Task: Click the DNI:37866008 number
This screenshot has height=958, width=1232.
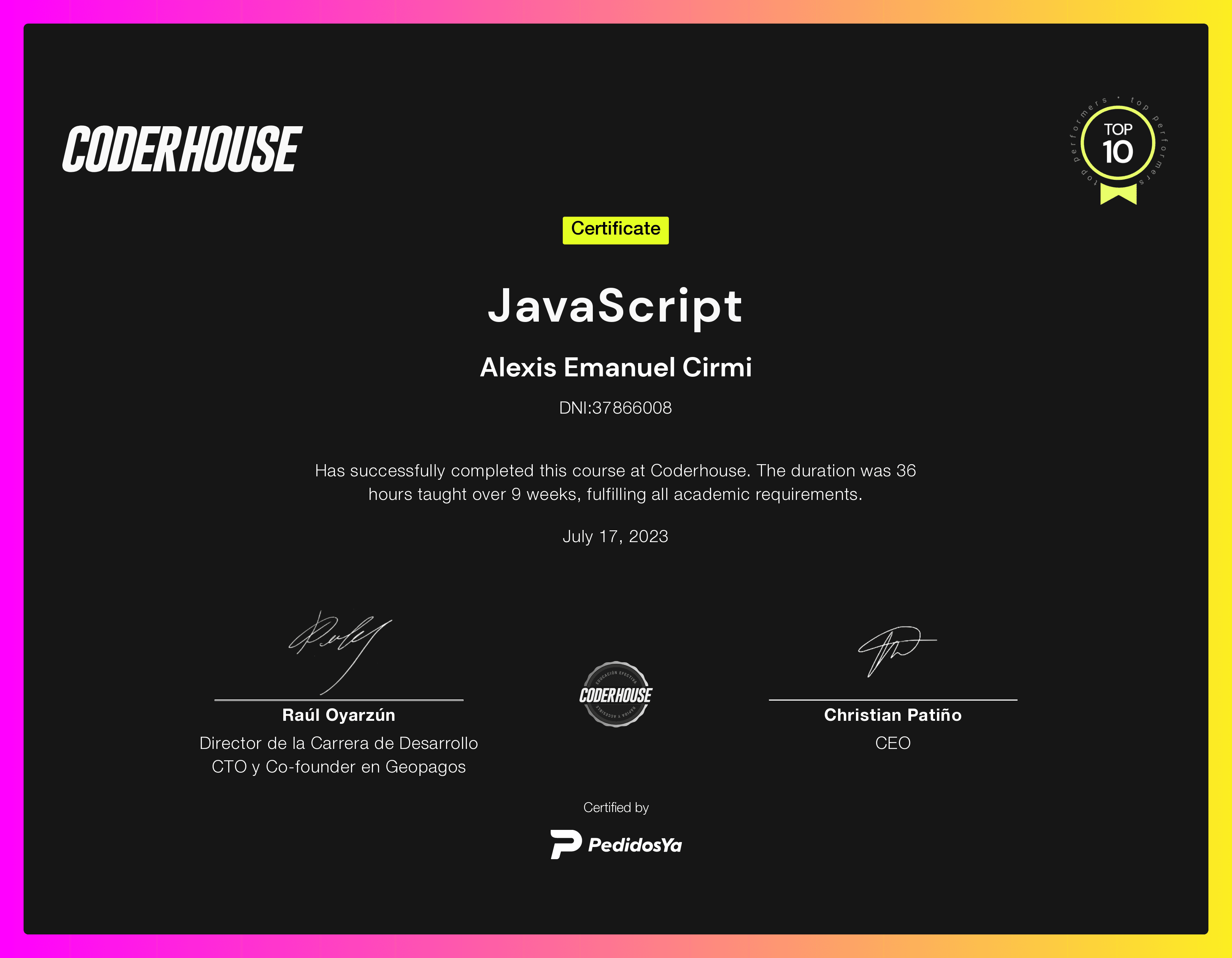Action: click(x=616, y=408)
